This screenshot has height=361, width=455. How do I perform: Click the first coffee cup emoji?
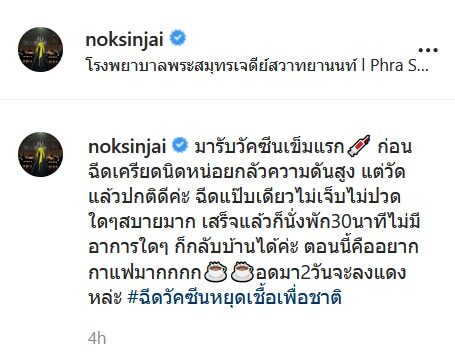coord(215,271)
